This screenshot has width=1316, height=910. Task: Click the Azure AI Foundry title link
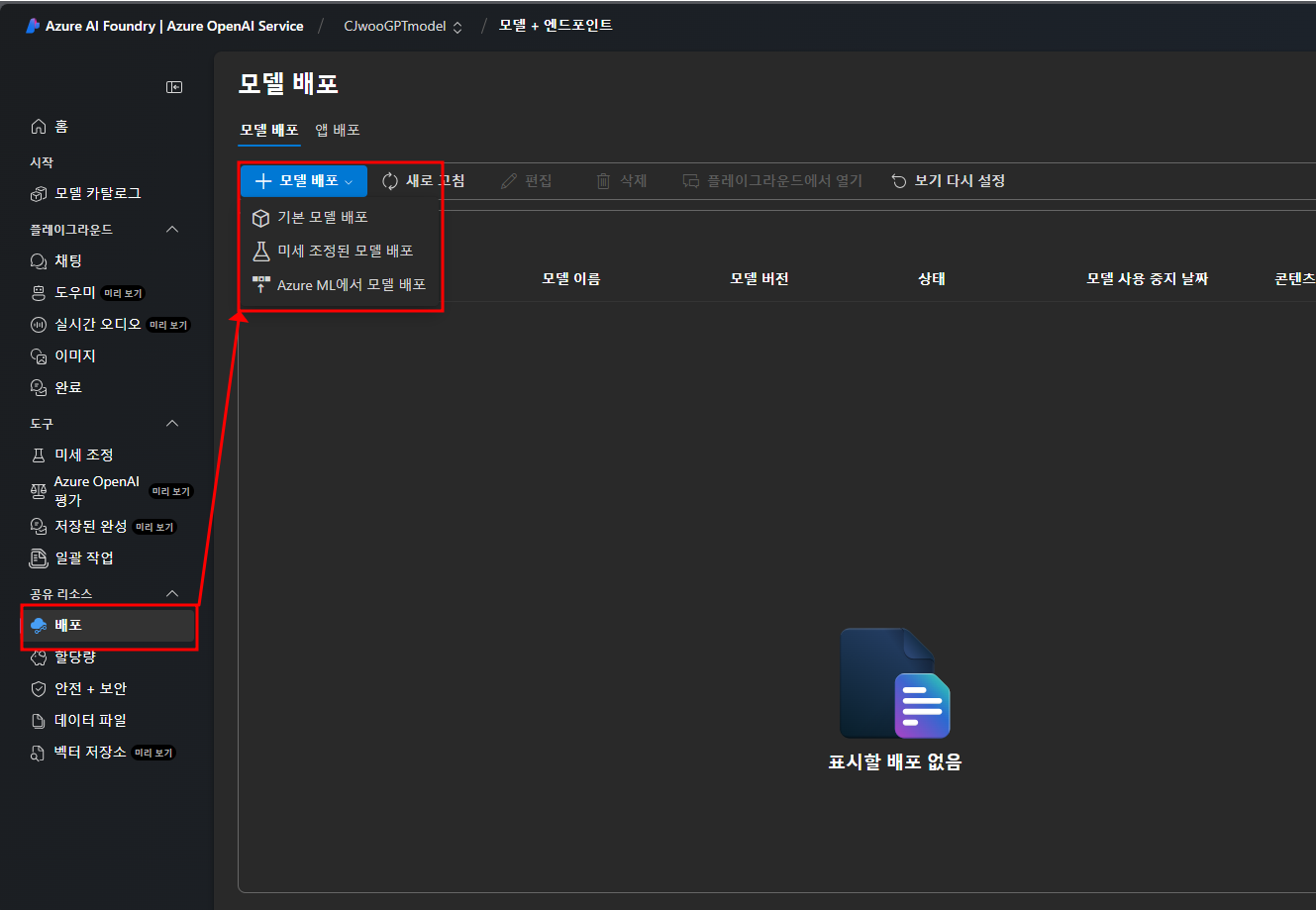click(x=174, y=26)
